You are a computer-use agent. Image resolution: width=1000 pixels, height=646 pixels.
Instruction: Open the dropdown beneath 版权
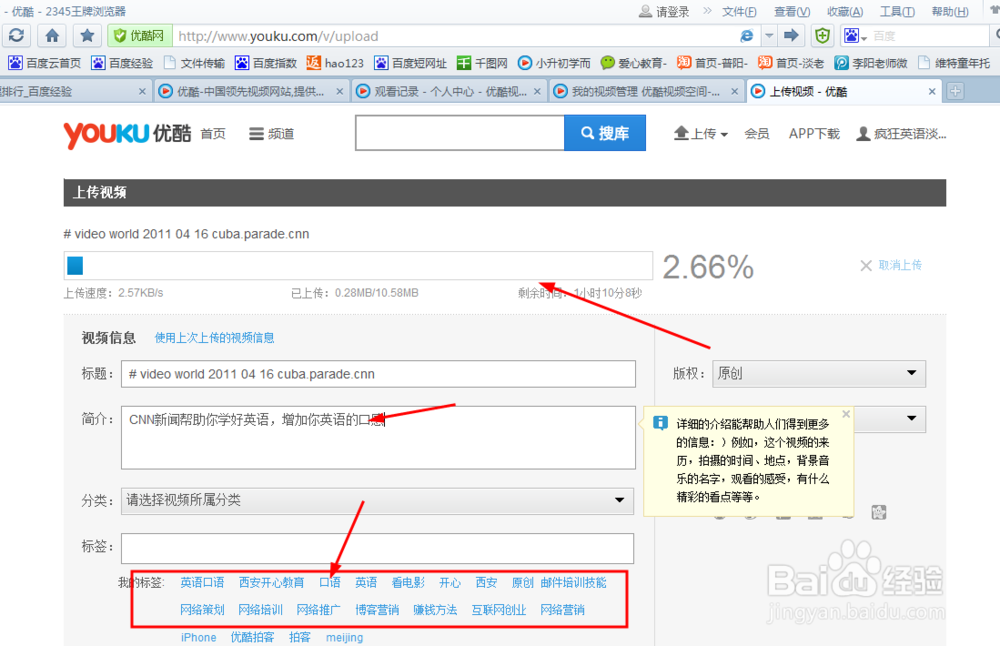click(x=890, y=419)
